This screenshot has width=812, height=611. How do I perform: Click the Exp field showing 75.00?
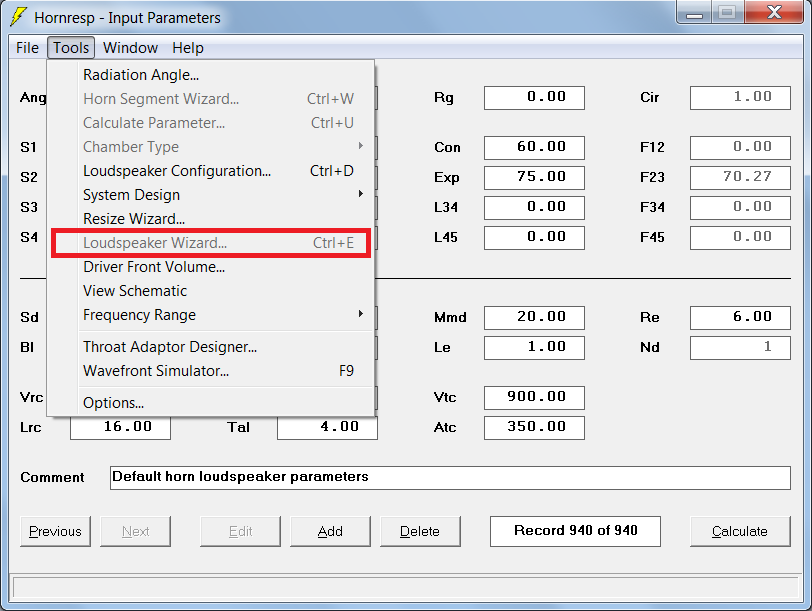534,178
